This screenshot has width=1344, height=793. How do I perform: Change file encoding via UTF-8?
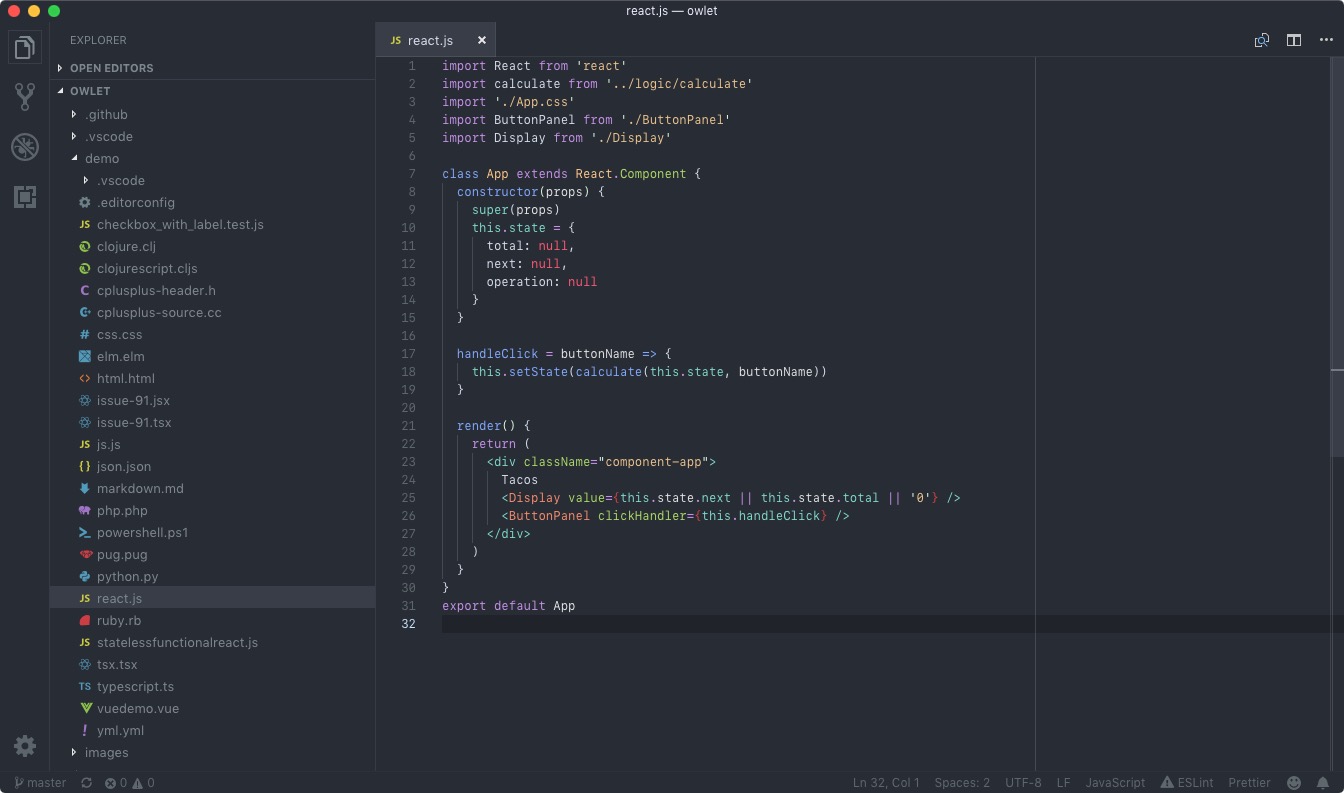click(1023, 783)
